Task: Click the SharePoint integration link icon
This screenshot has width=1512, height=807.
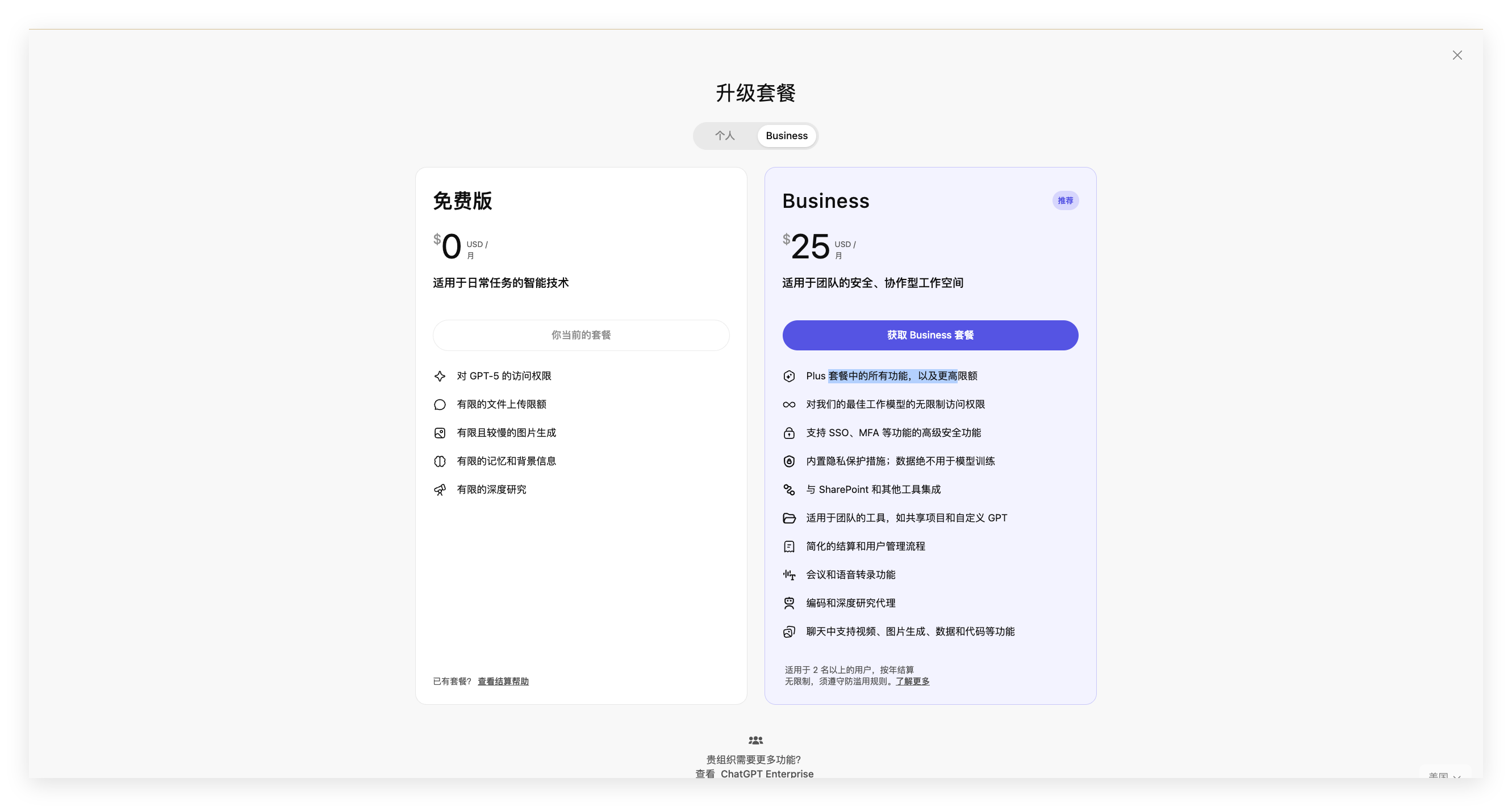Action: (789, 490)
